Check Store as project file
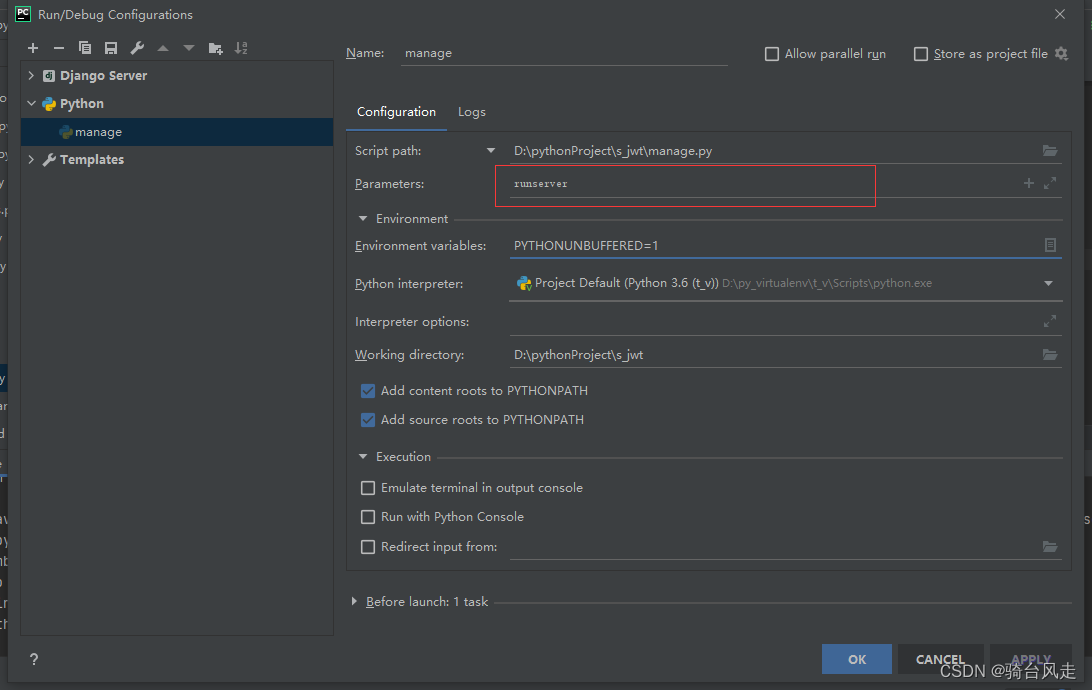Screen dimensions: 1092x690 (x=920, y=53)
